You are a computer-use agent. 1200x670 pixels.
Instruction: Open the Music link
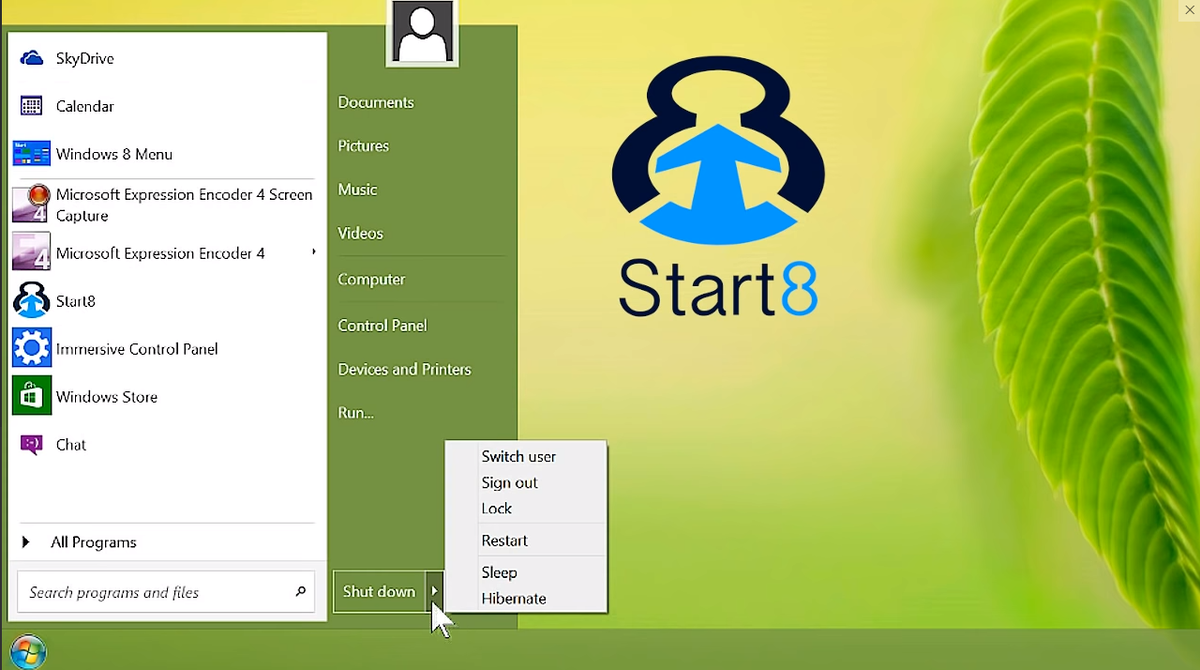click(x=357, y=189)
